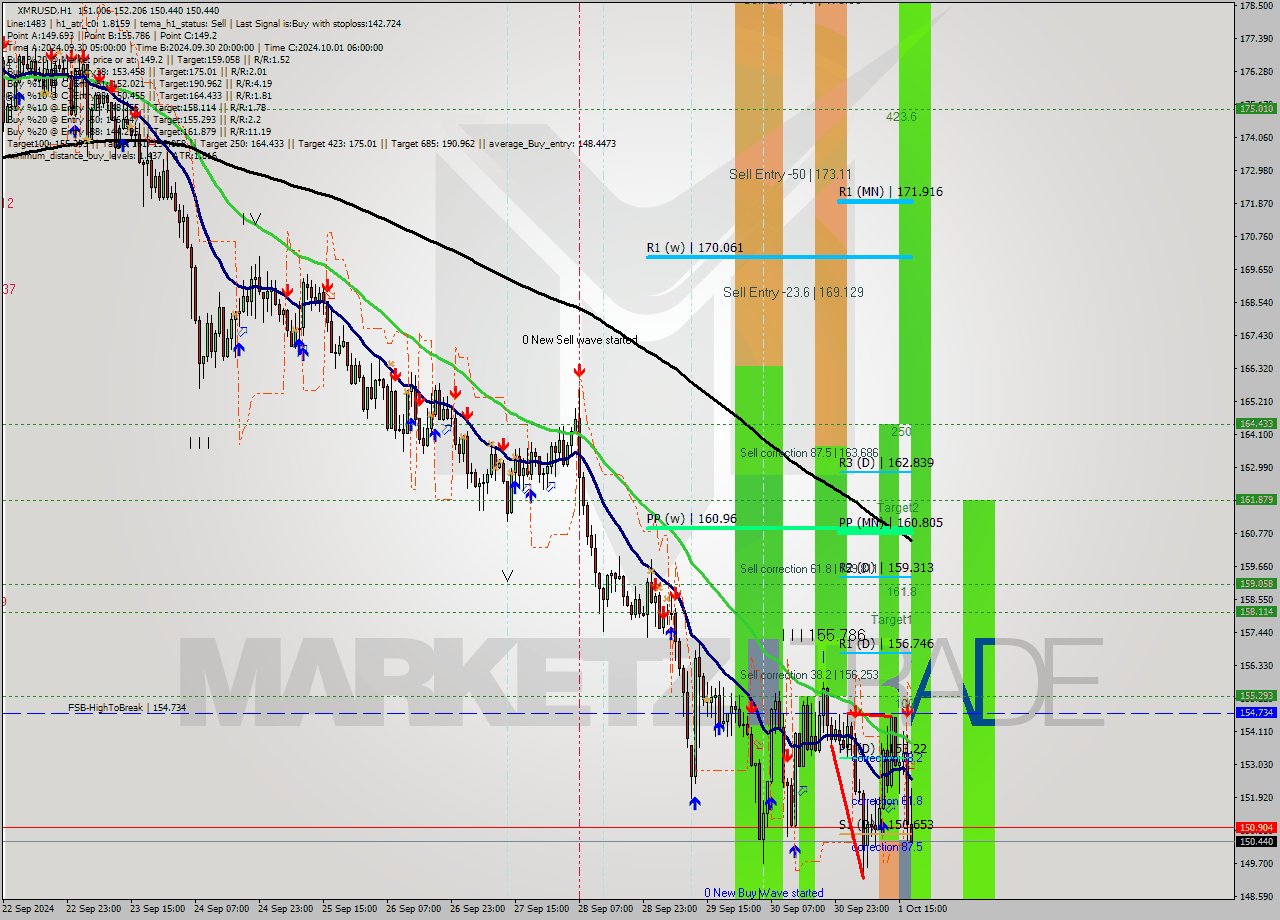Screen dimensions: 1280x920
Task: Click the '25 Sep 15:00' time axis label
Action: 348,909
